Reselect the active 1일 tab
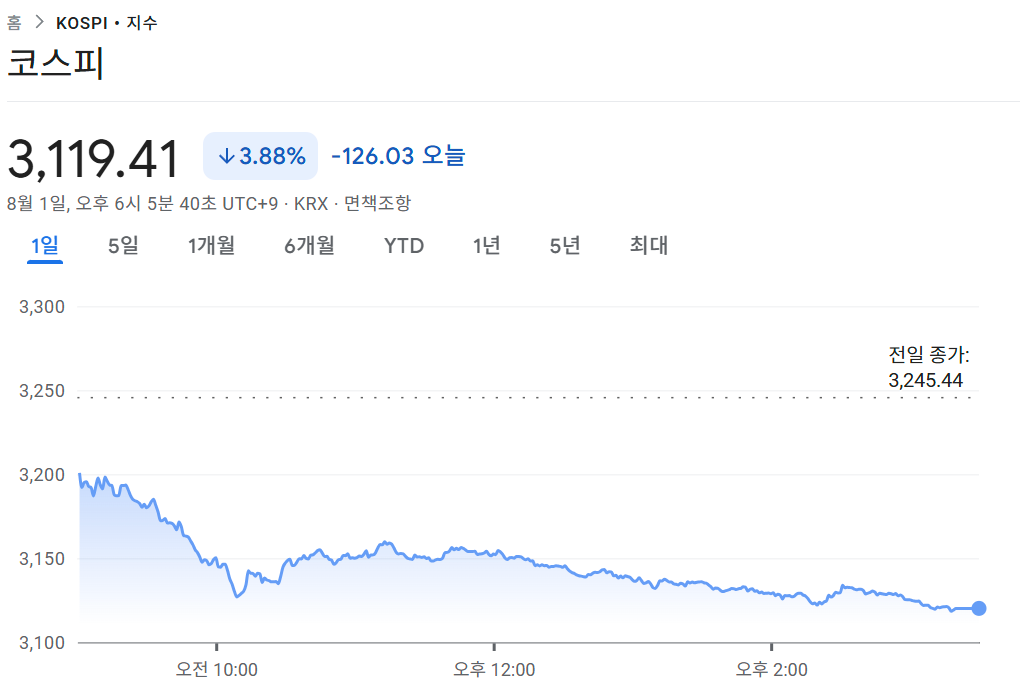The width and height of the screenshot is (1020, 687). (x=43, y=245)
